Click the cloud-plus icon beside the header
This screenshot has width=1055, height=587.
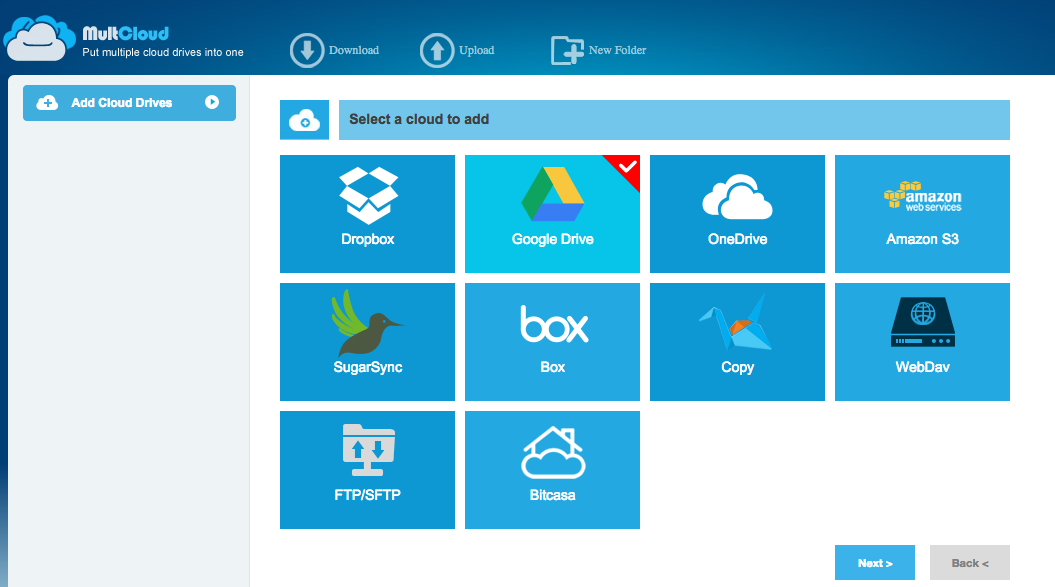click(x=304, y=120)
